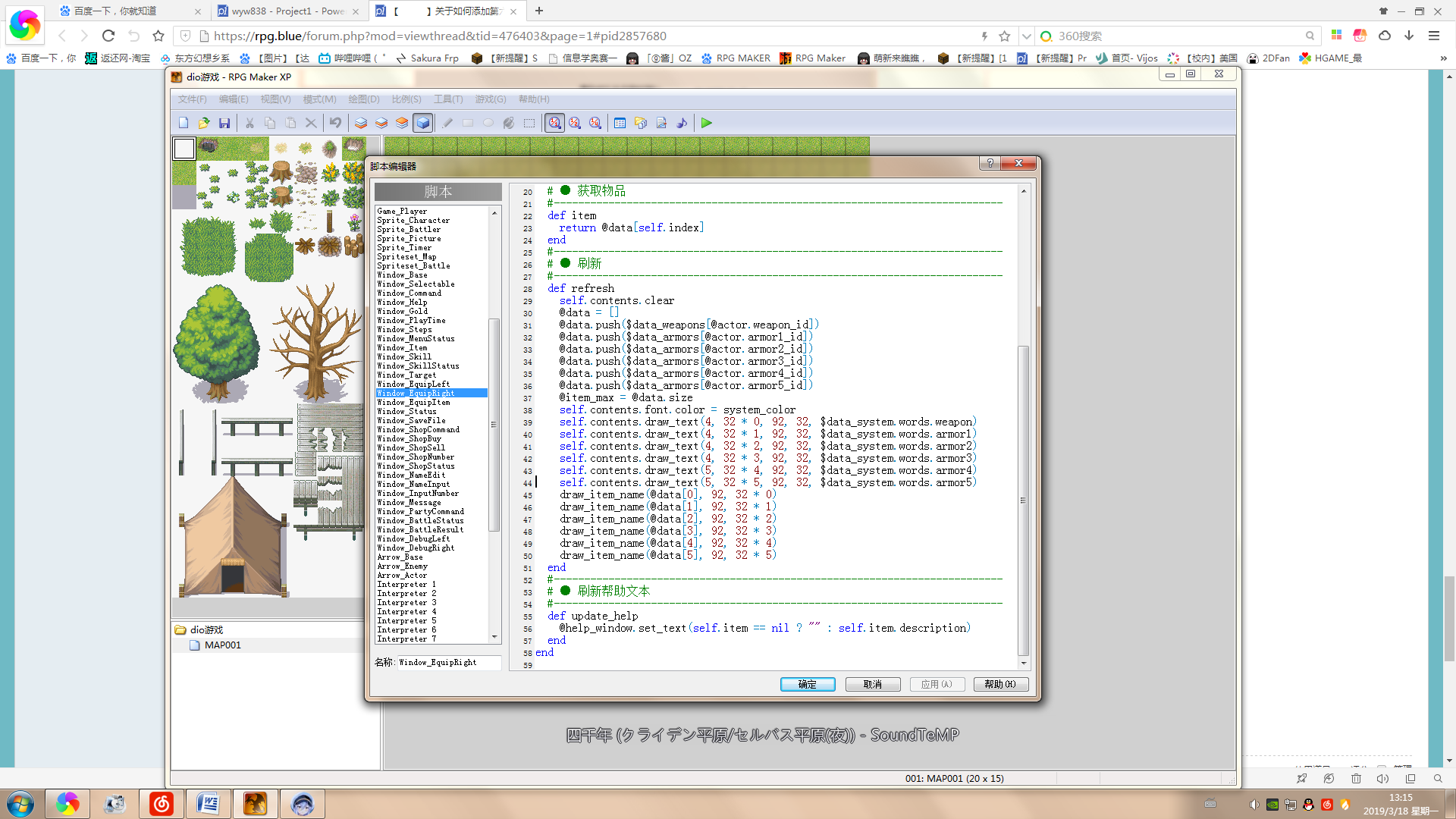This screenshot has height=819, width=1456.
Task: Select the Layer 2 map layer icon
Action: (381, 123)
